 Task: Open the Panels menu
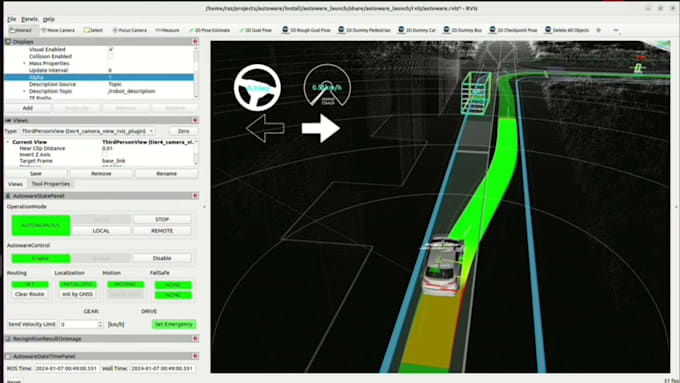[x=29, y=19]
